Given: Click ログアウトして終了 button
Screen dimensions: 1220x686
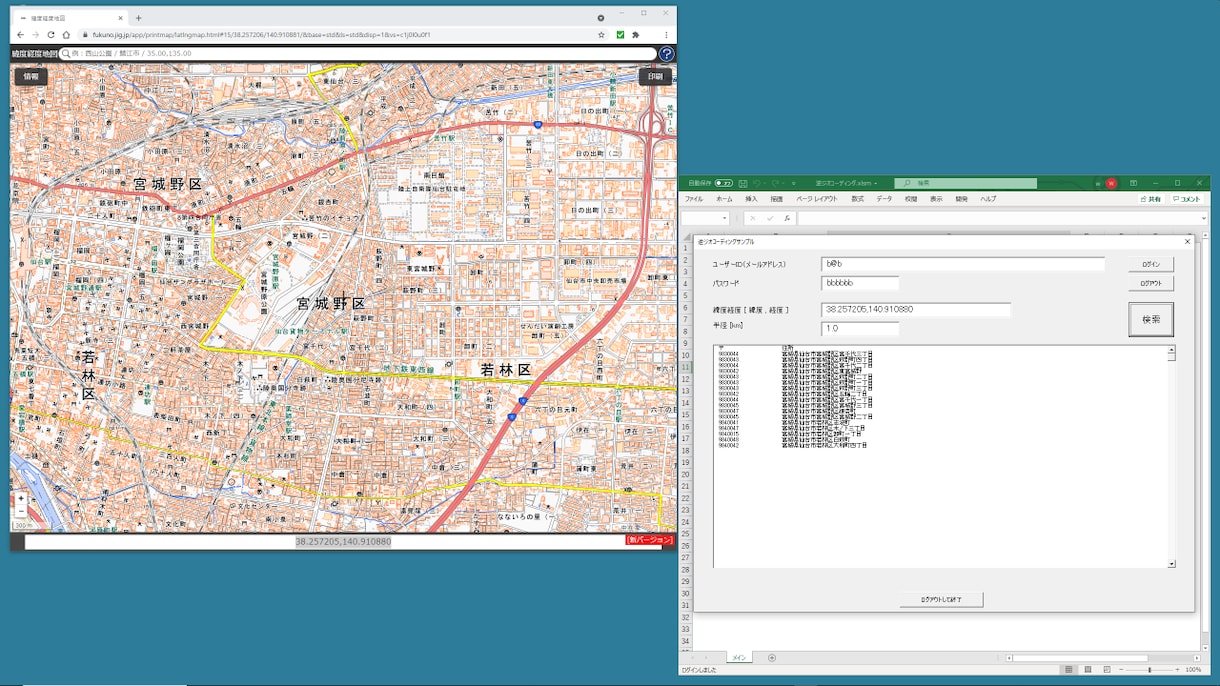Looking at the screenshot, I should pyautogui.click(x=941, y=600).
